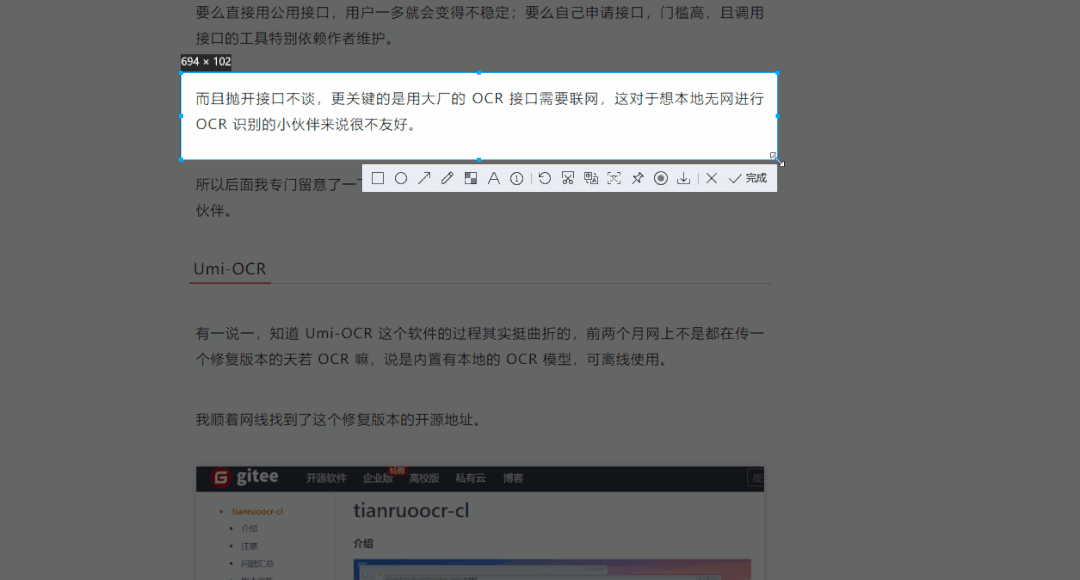Start screen recording
The width and height of the screenshot is (1080, 580).
click(x=660, y=177)
